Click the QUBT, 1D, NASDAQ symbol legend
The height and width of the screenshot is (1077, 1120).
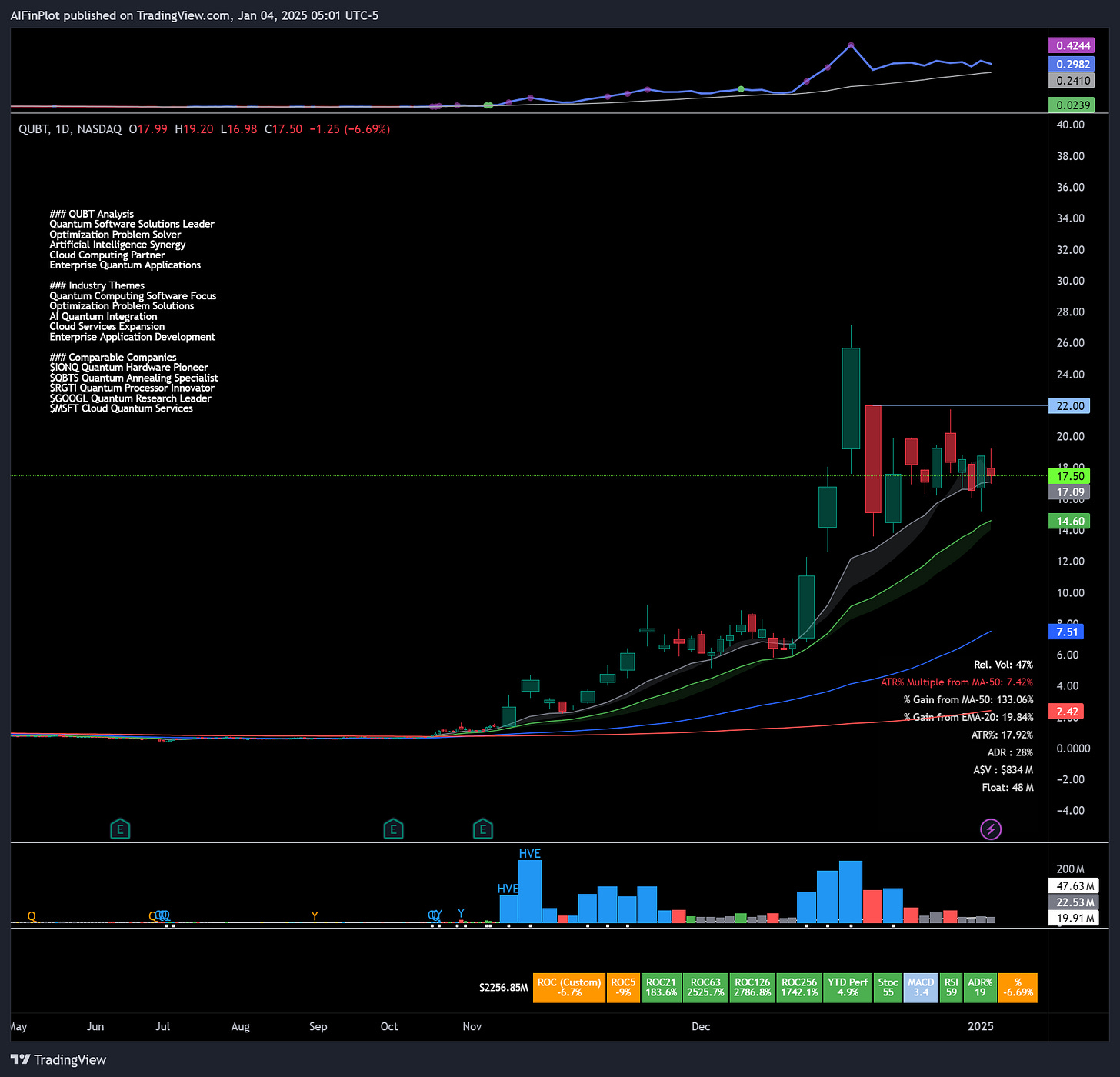pos(70,129)
